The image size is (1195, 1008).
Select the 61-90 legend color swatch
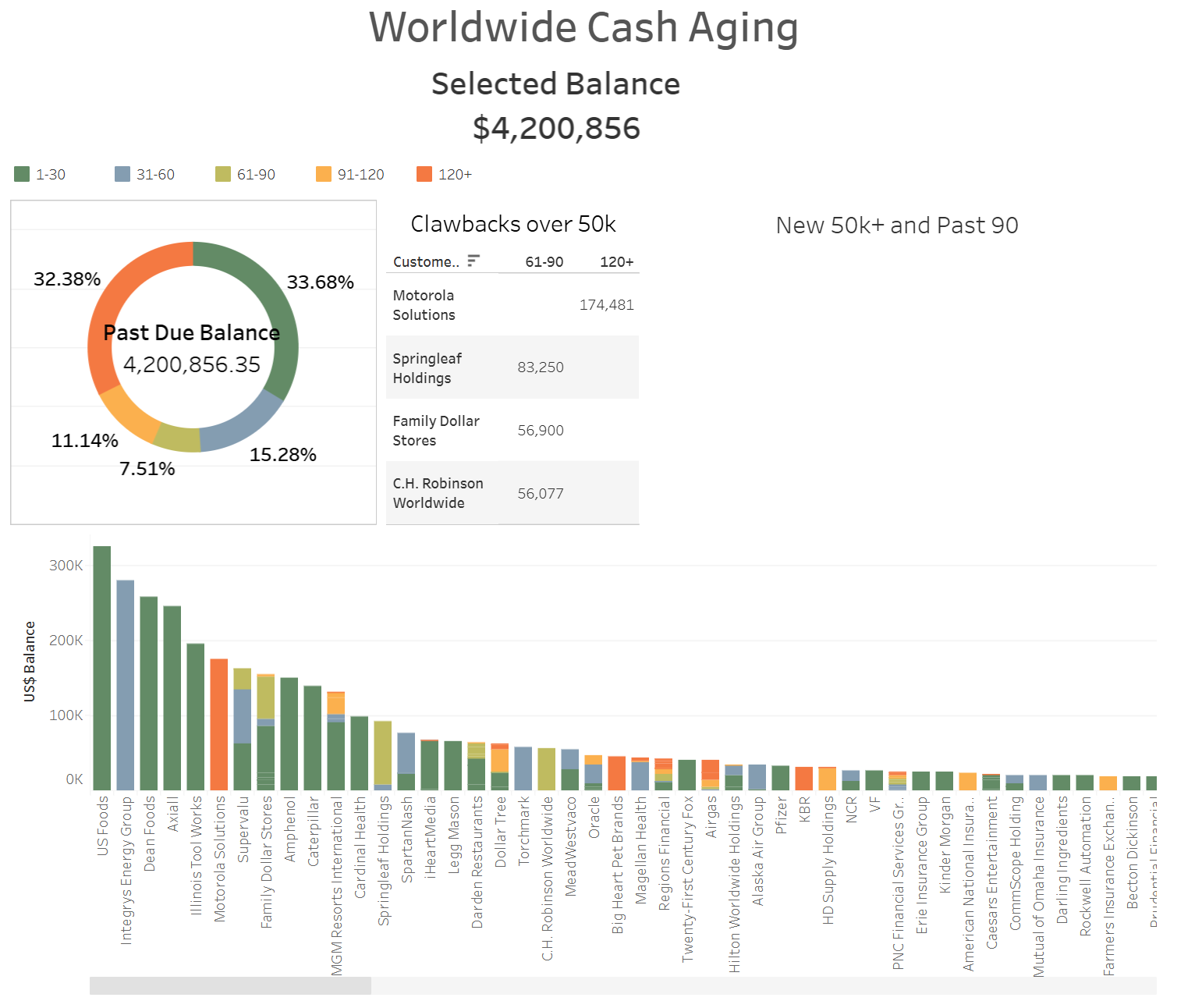pyautogui.click(x=223, y=174)
